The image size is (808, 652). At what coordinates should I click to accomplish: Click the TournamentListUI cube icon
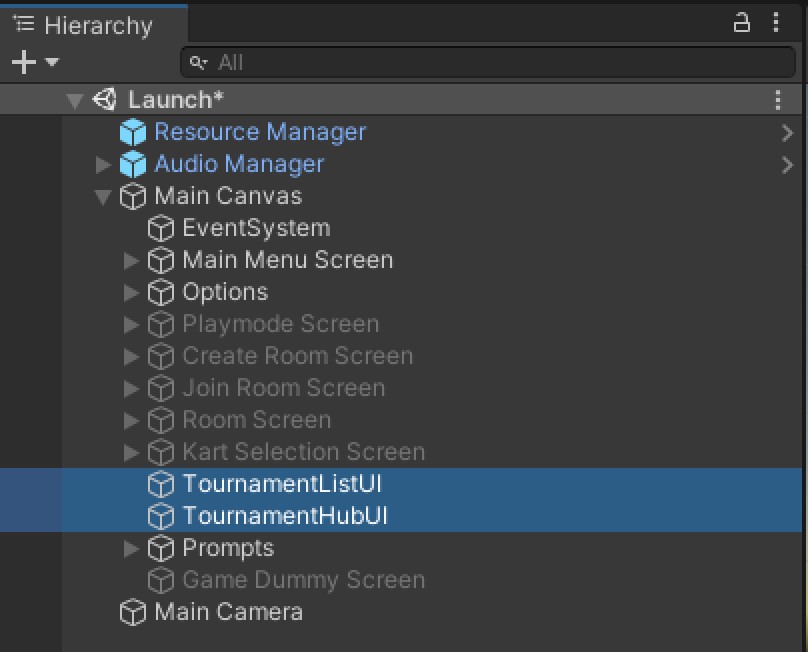click(161, 484)
